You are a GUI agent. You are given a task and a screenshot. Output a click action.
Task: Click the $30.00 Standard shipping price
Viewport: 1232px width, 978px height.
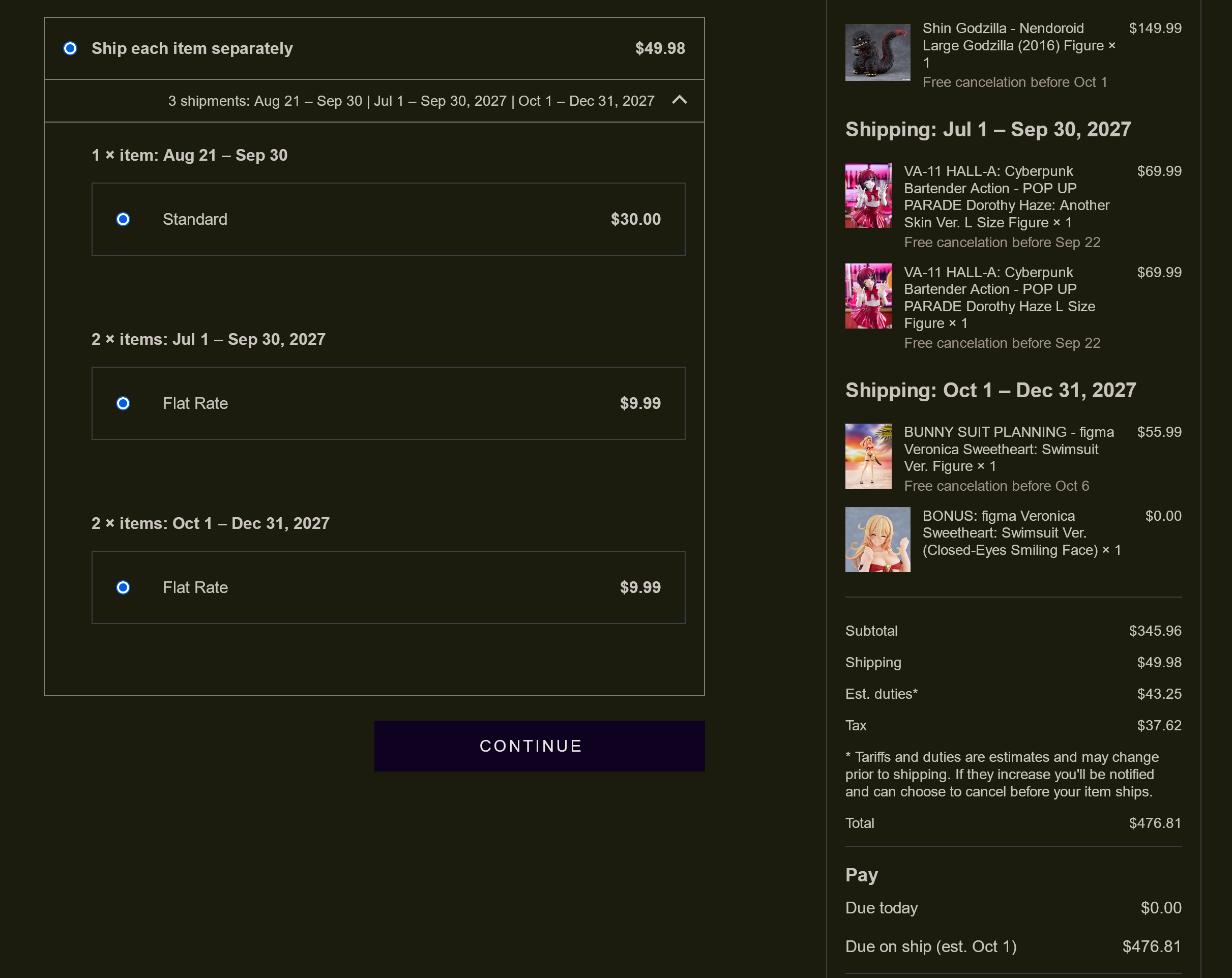coord(635,219)
